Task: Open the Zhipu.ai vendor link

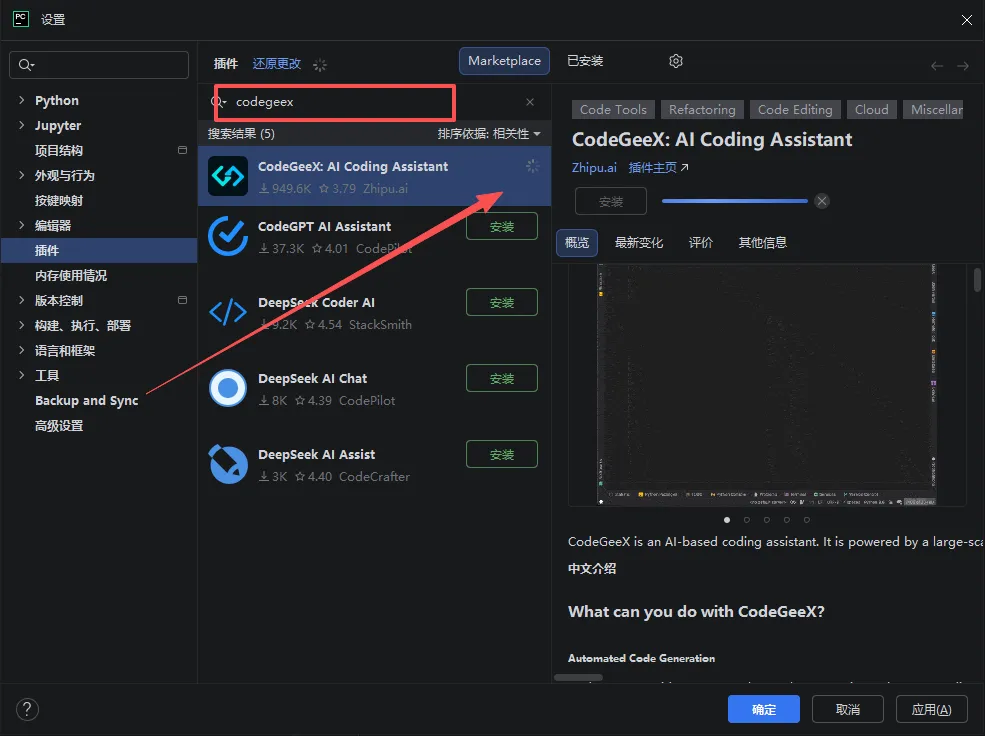Action: [x=594, y=167]
